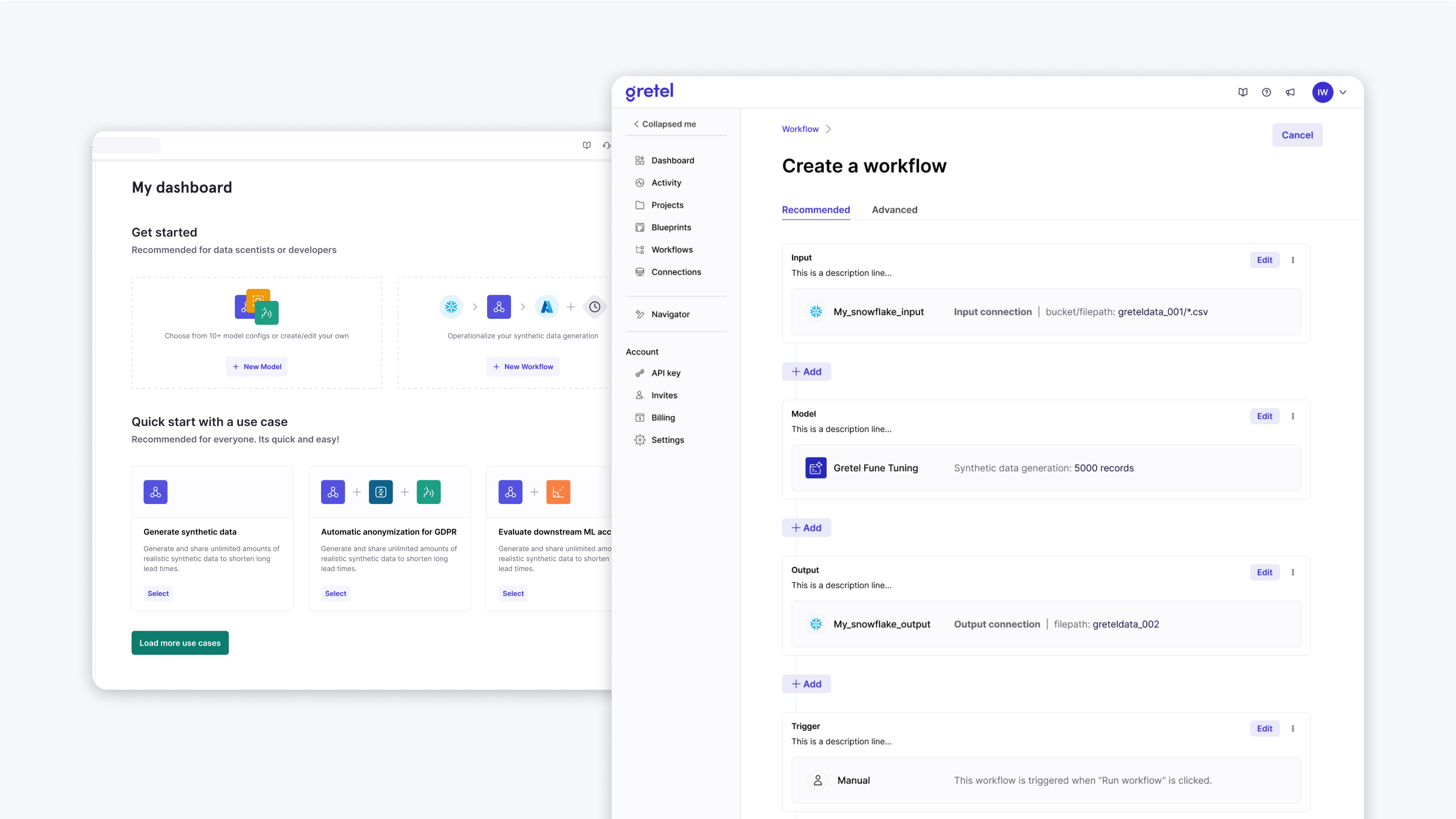
Task: Click the Snowflake icon for My_snowflake_input
Action: point(816,312)
